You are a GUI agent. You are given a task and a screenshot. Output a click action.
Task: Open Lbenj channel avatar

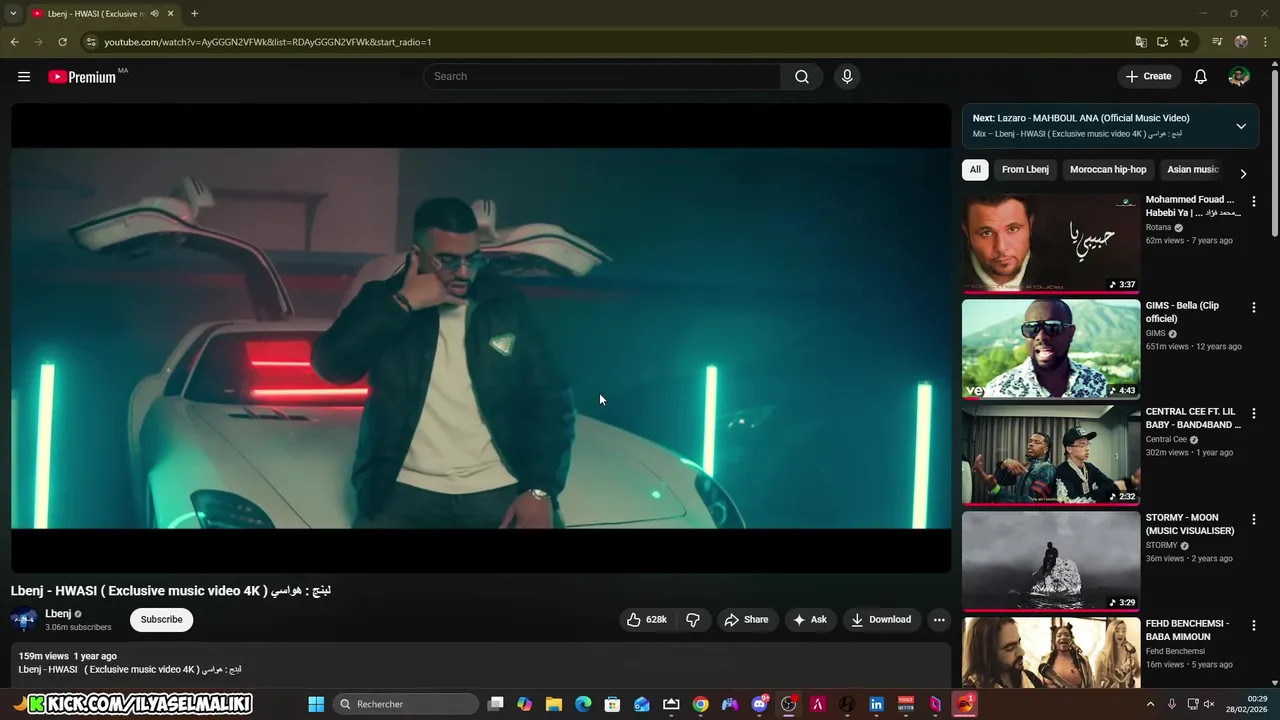click(x=24, y=620)
